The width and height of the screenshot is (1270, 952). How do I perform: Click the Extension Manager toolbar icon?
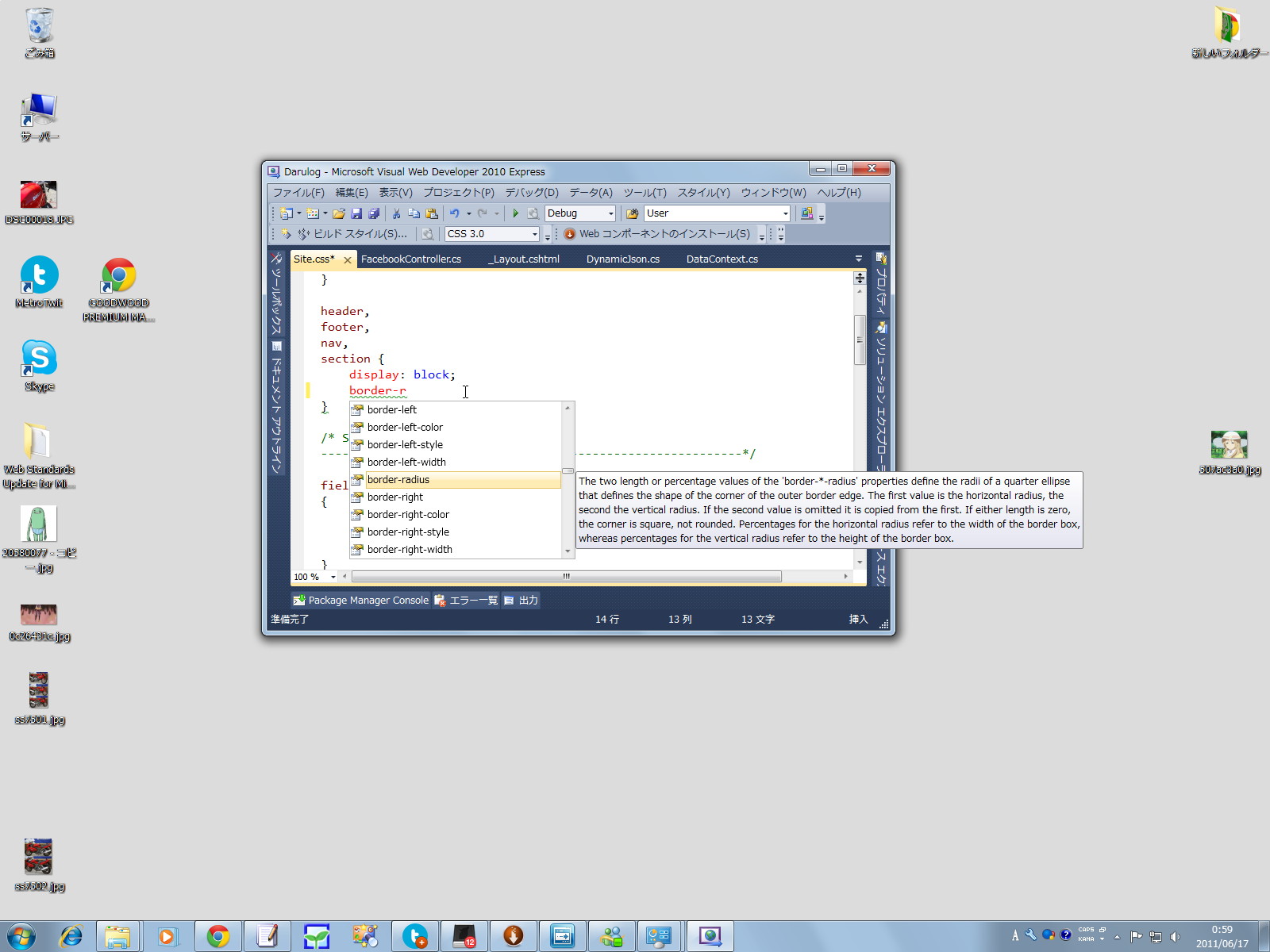[807, 213]
